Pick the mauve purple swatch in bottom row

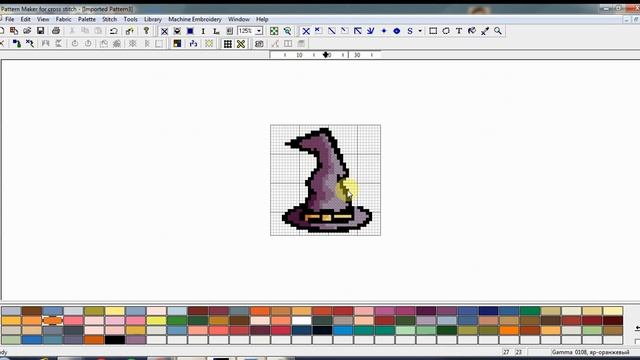pyautogui.click(x=136, y=340)
